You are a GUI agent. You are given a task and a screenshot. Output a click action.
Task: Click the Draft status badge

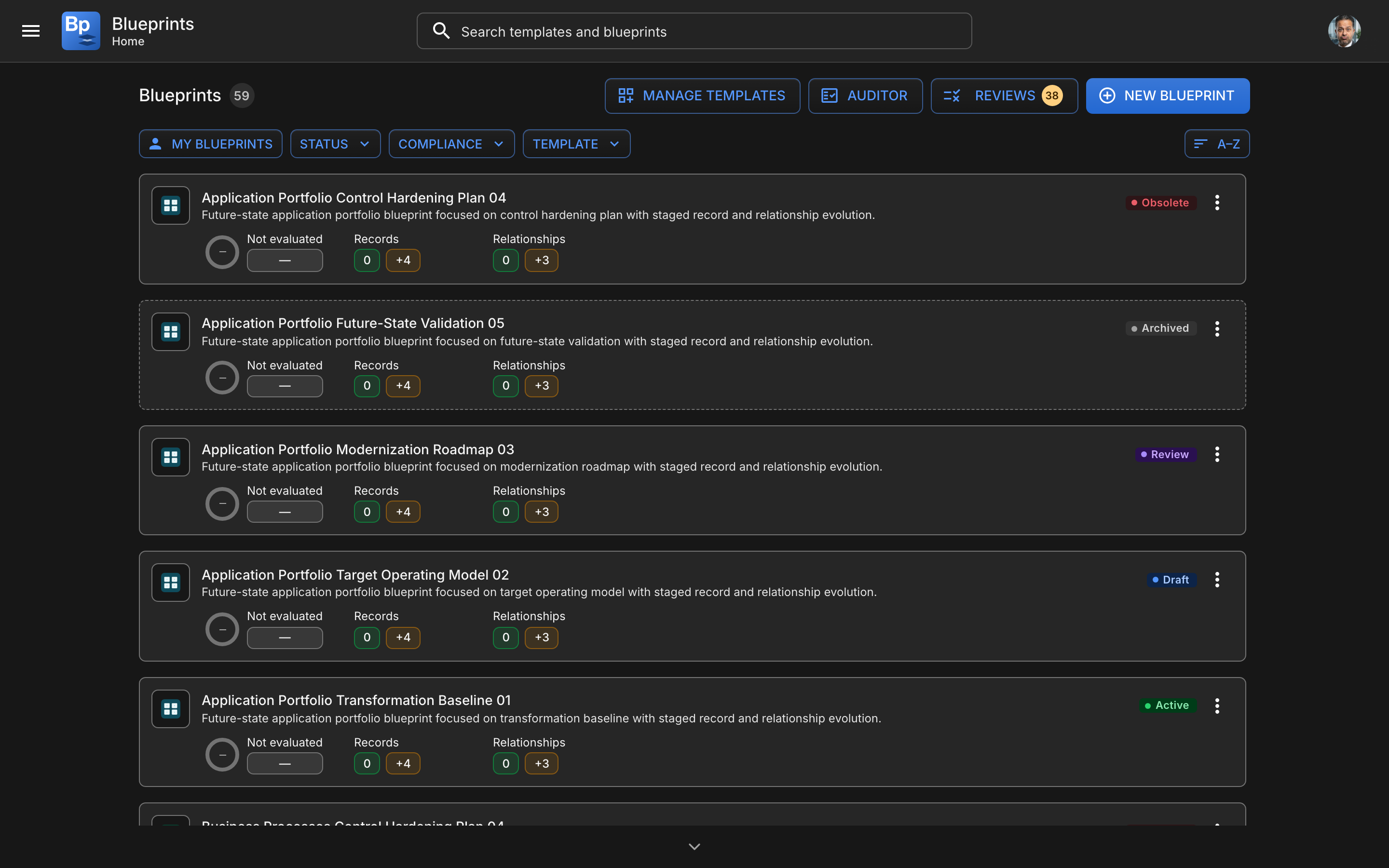[x=1171, y=580]
